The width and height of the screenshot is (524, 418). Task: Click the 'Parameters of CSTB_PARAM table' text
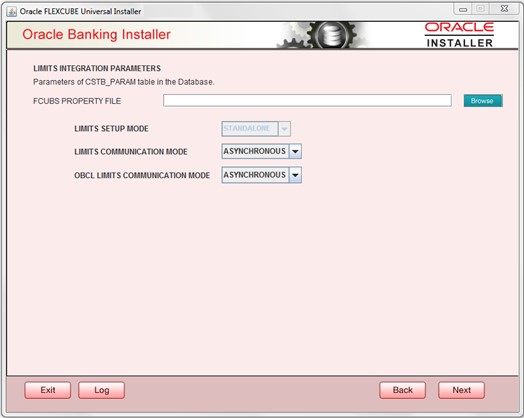coord(124,82)
